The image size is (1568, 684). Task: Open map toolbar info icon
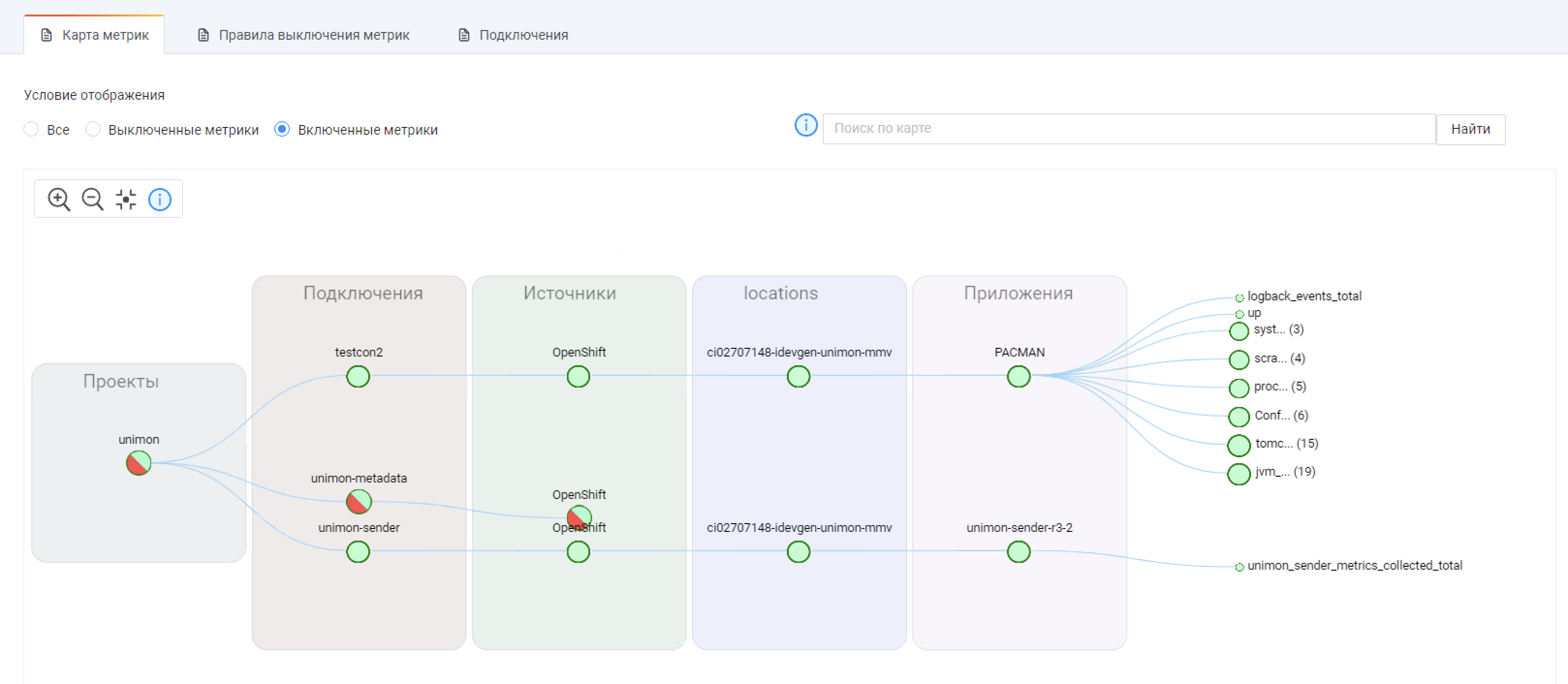point(160,199)
